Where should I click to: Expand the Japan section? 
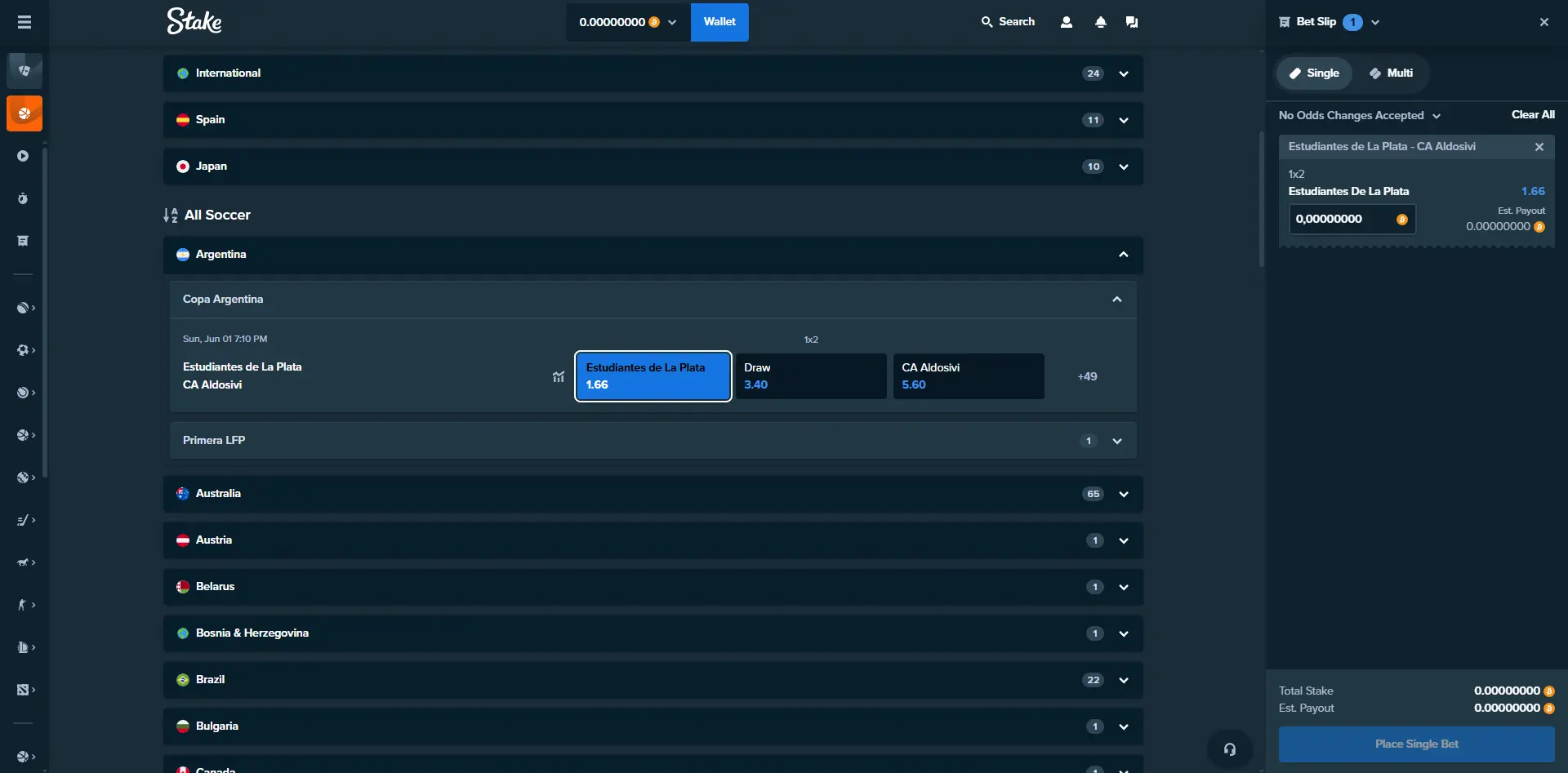pos(653,167)
